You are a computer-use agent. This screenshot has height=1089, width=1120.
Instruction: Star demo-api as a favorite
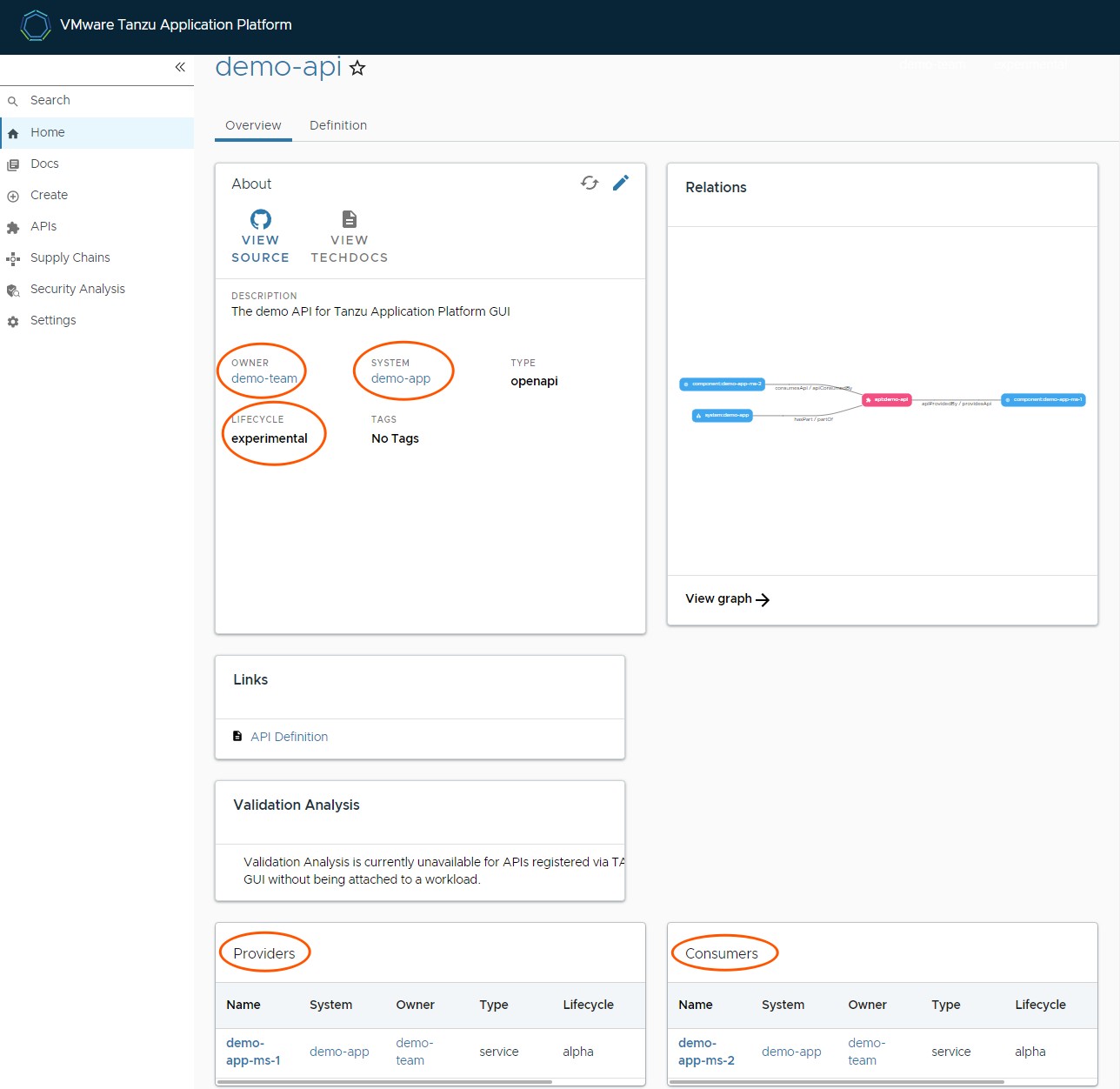click(357, 68)
